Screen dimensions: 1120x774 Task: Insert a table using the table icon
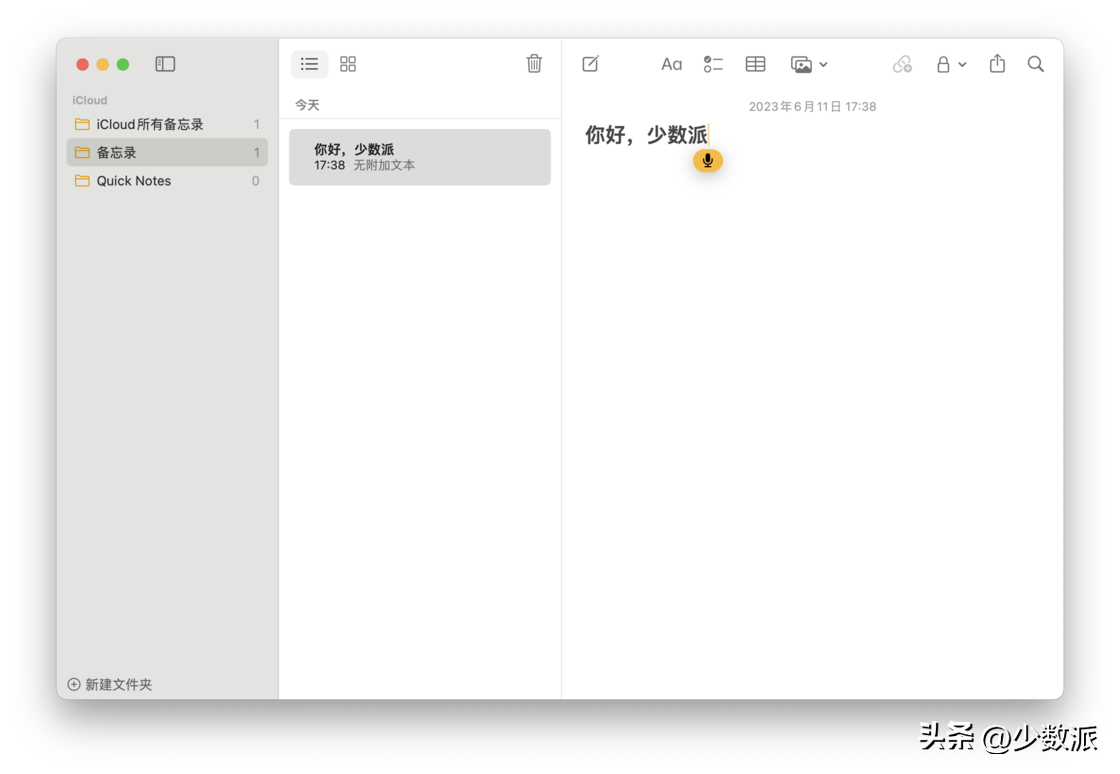[755, 64]
